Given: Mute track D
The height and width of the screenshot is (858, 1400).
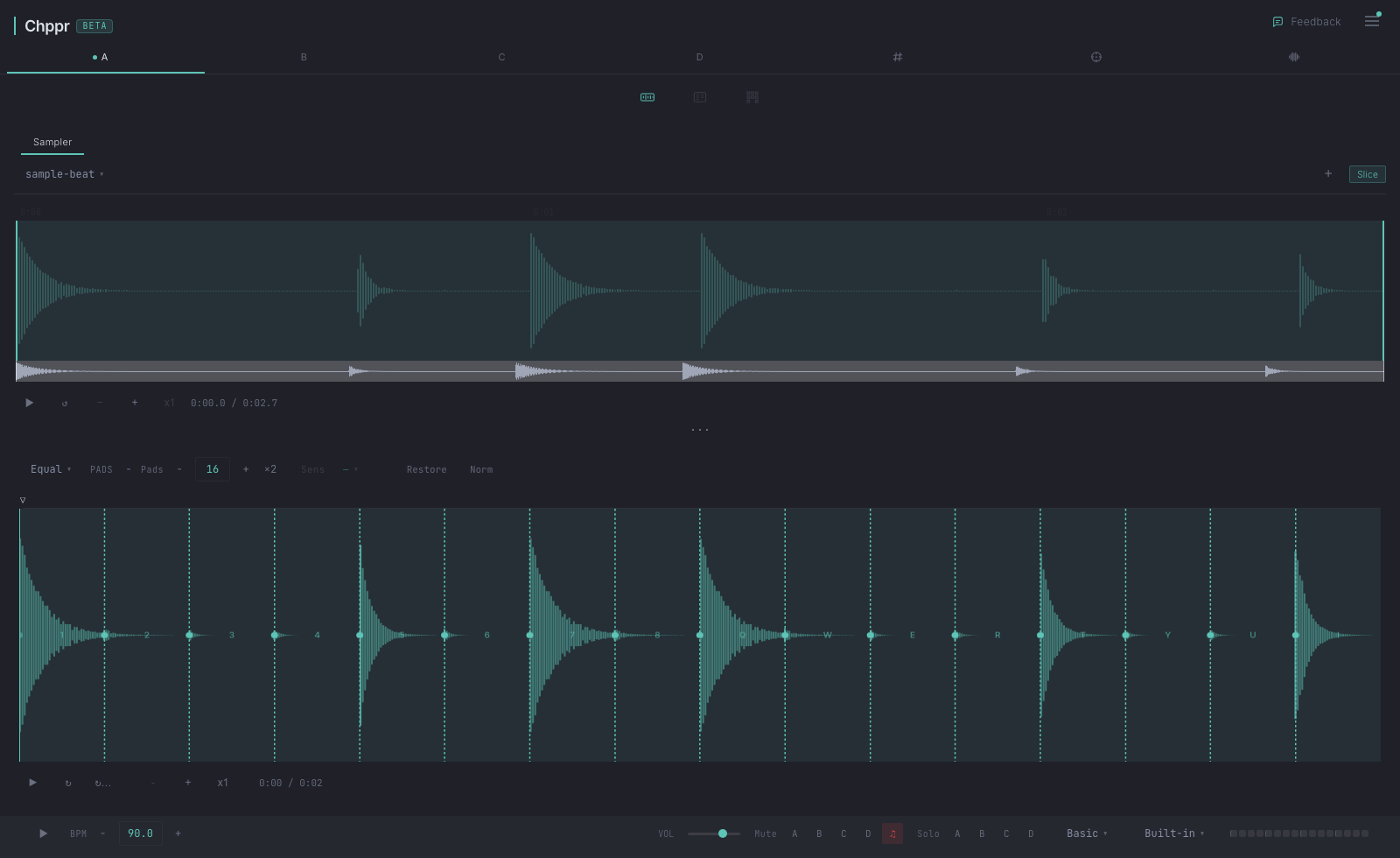Looking at the screenshot, I should pos(868,833).
